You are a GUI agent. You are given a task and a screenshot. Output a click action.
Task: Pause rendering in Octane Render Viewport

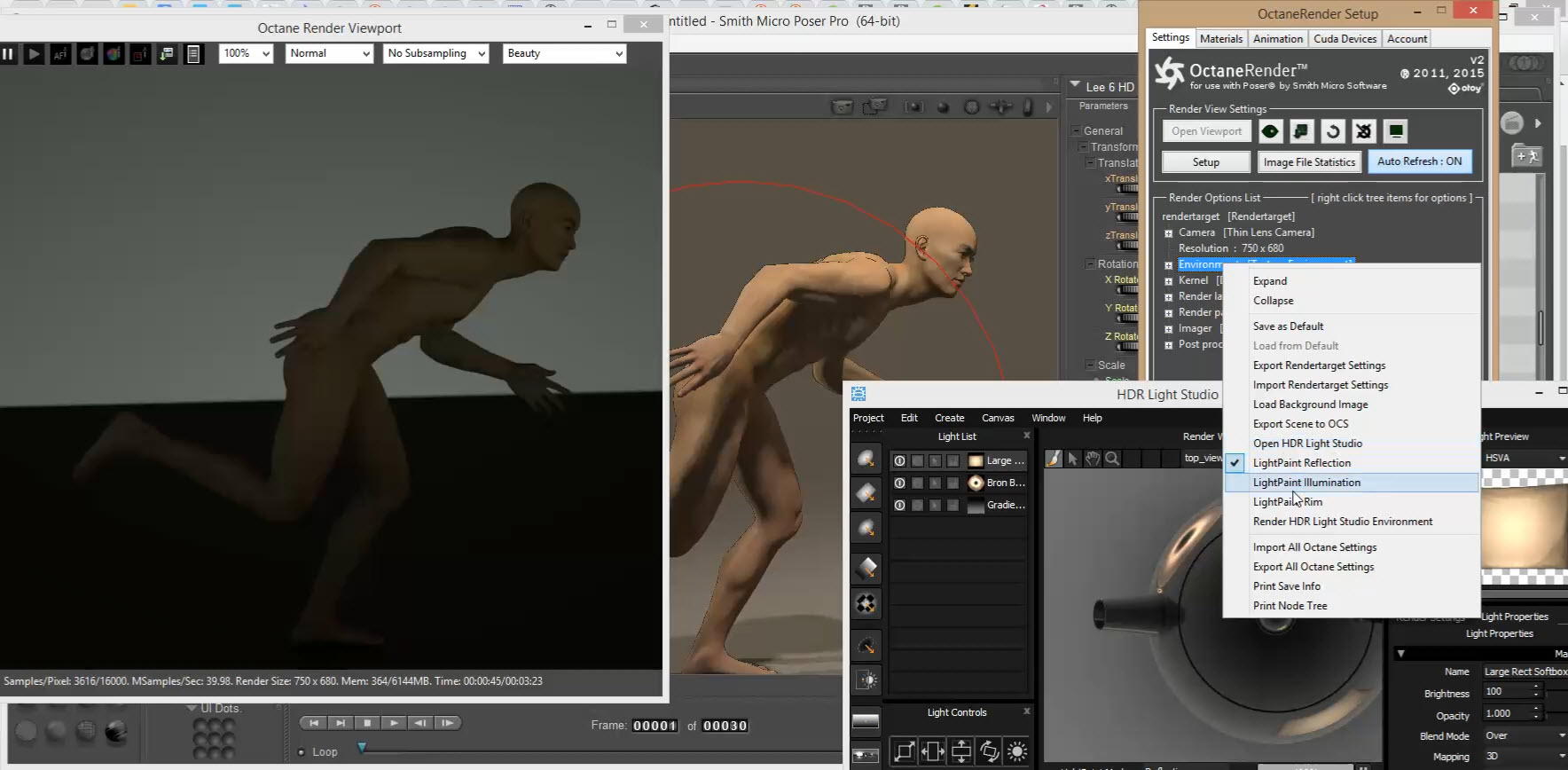click(x=8, y=54)
